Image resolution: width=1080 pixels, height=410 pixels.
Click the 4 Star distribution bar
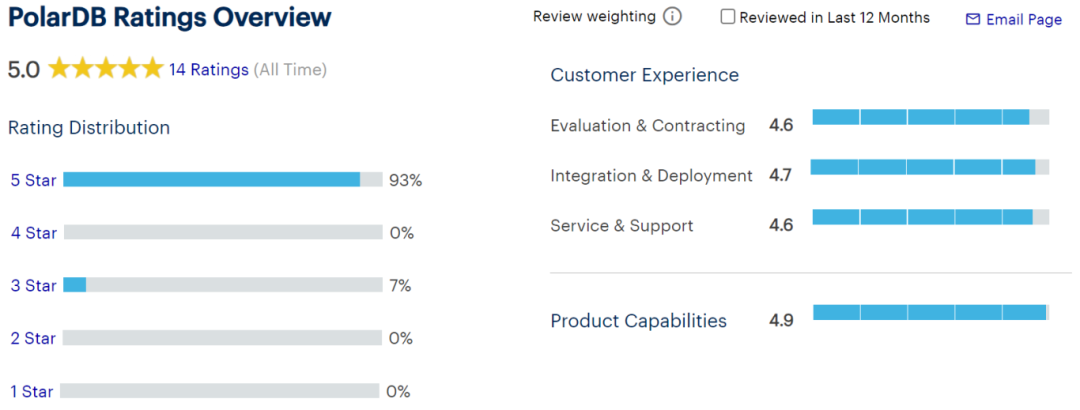point(222,233)
